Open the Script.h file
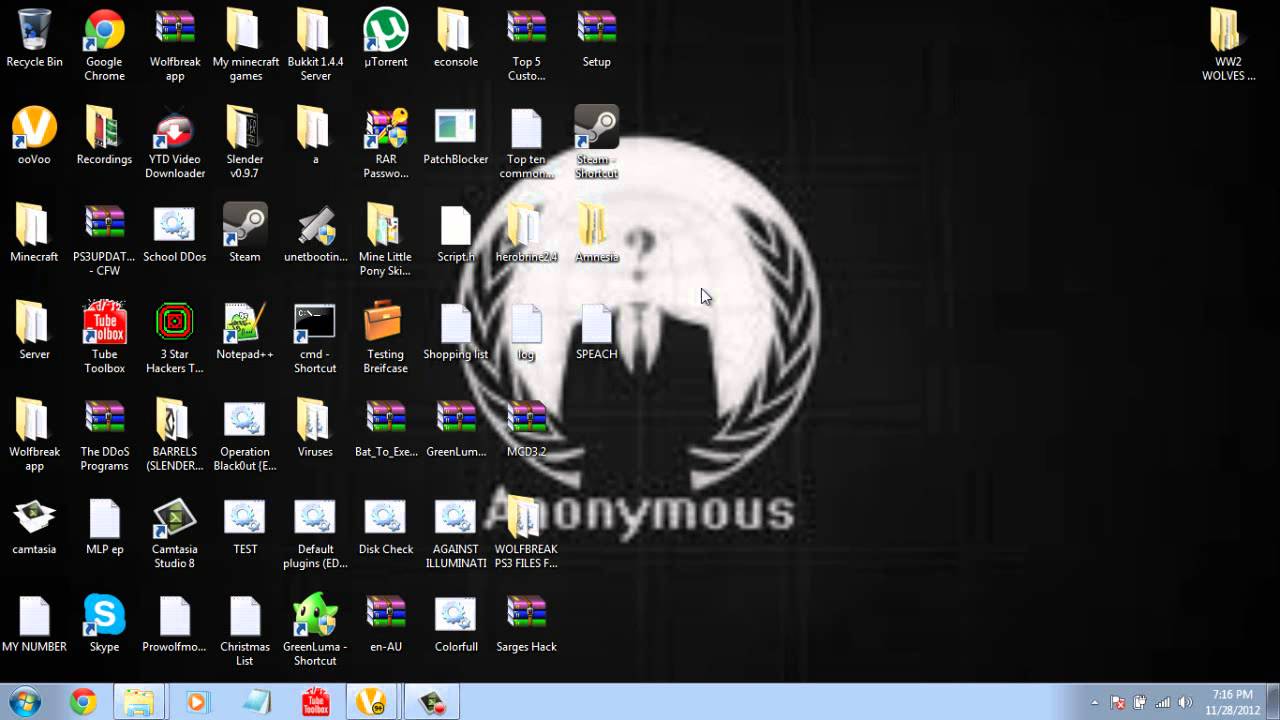Viewport: 1280px width, 720px height. (456, 234)
